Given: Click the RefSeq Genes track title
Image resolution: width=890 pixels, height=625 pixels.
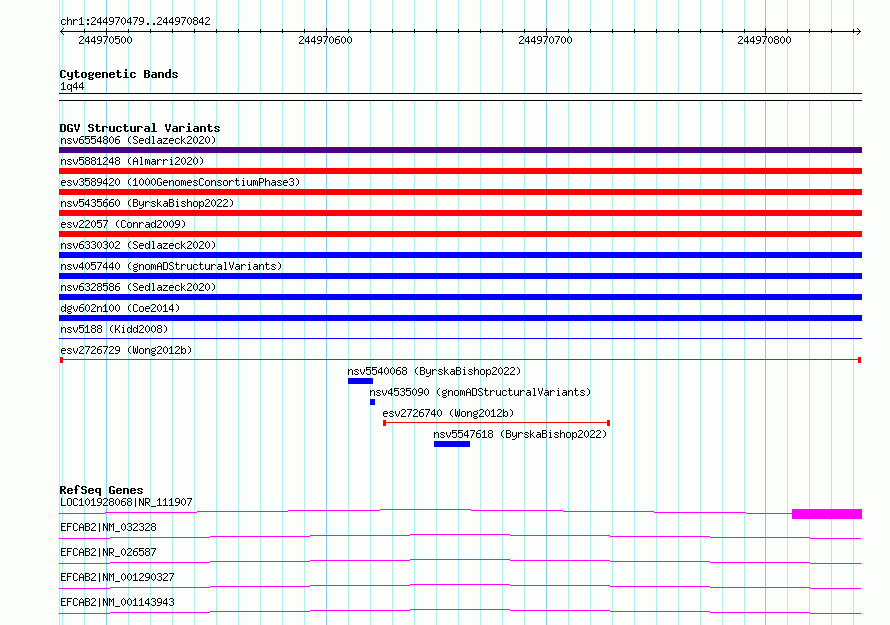Looking at the screenshot, I should point(102,490).
